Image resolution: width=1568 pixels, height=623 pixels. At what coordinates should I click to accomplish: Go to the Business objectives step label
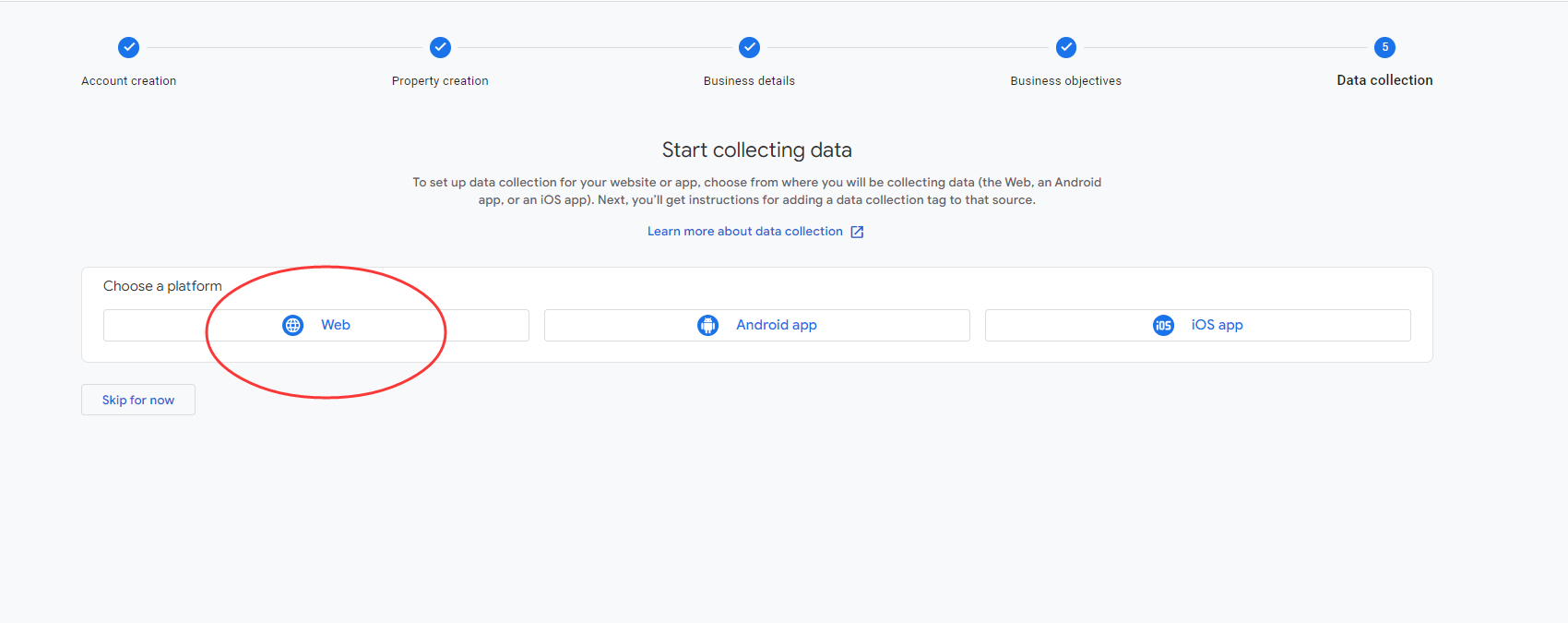pos(1065,81)
